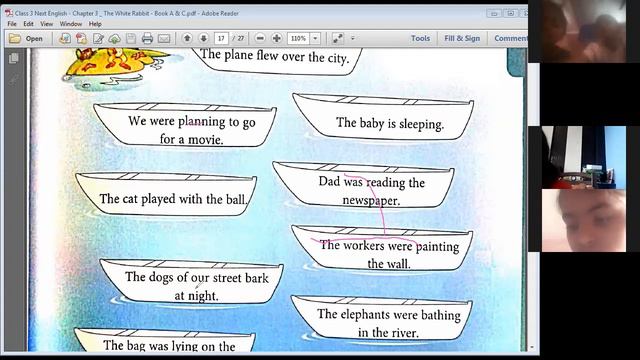The height and width of the screenshot is (360, 640).
Task: Open the Fill & Sign pane
Action: [x=462, y=38]
